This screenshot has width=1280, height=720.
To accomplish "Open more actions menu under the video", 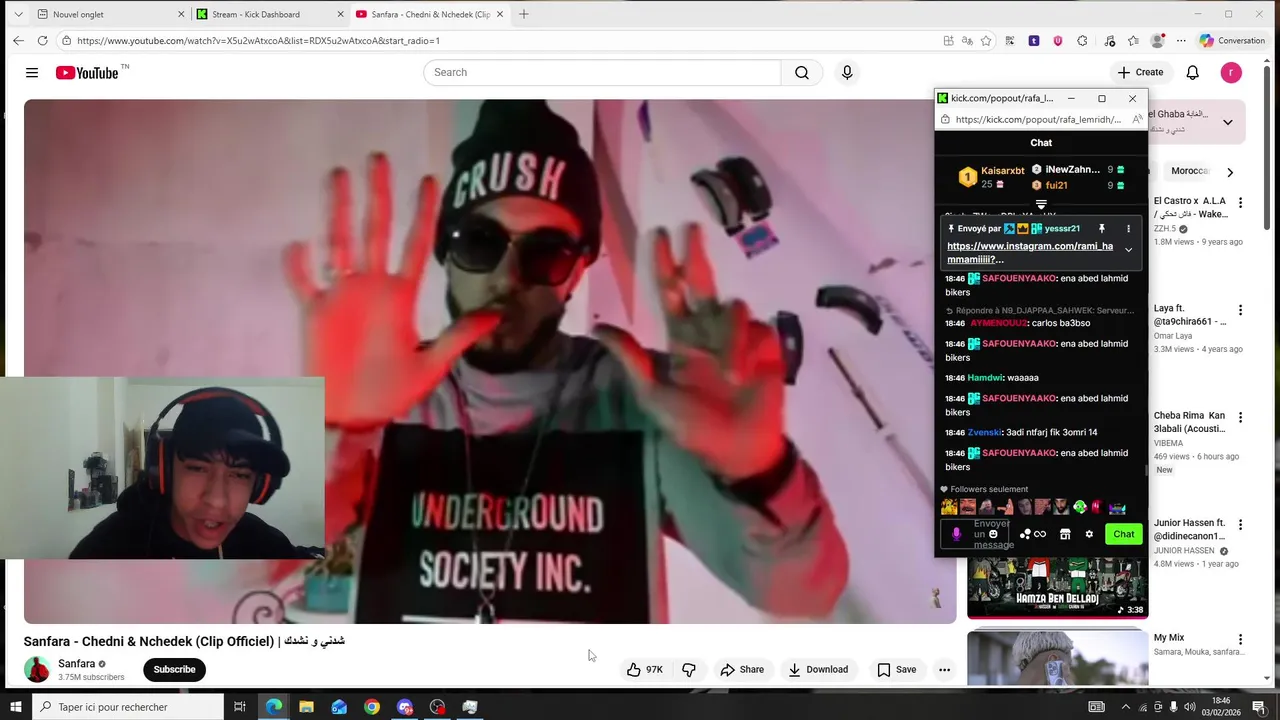I will click(x=944, y=670).
